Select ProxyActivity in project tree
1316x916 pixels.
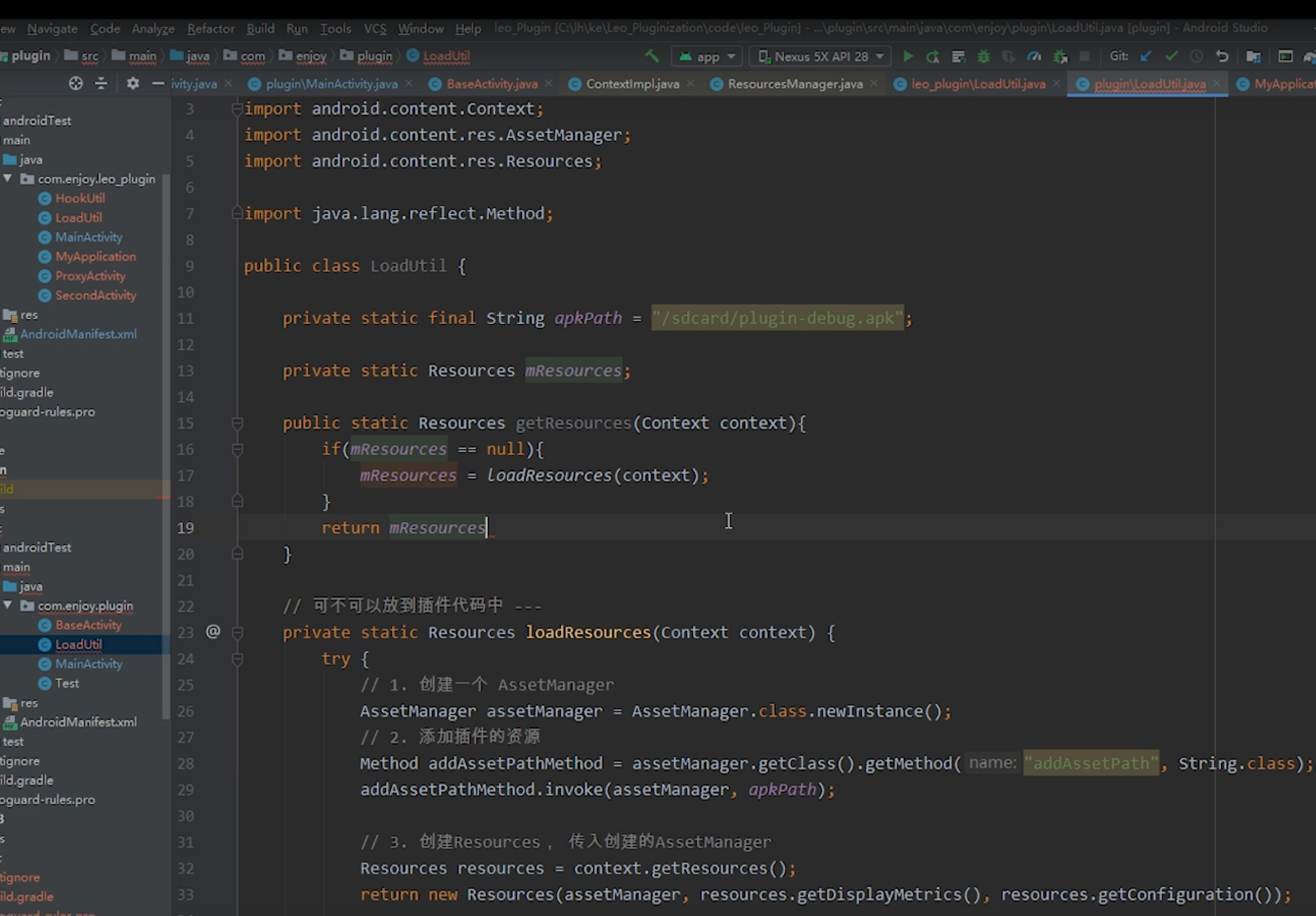tap(90, 276)
